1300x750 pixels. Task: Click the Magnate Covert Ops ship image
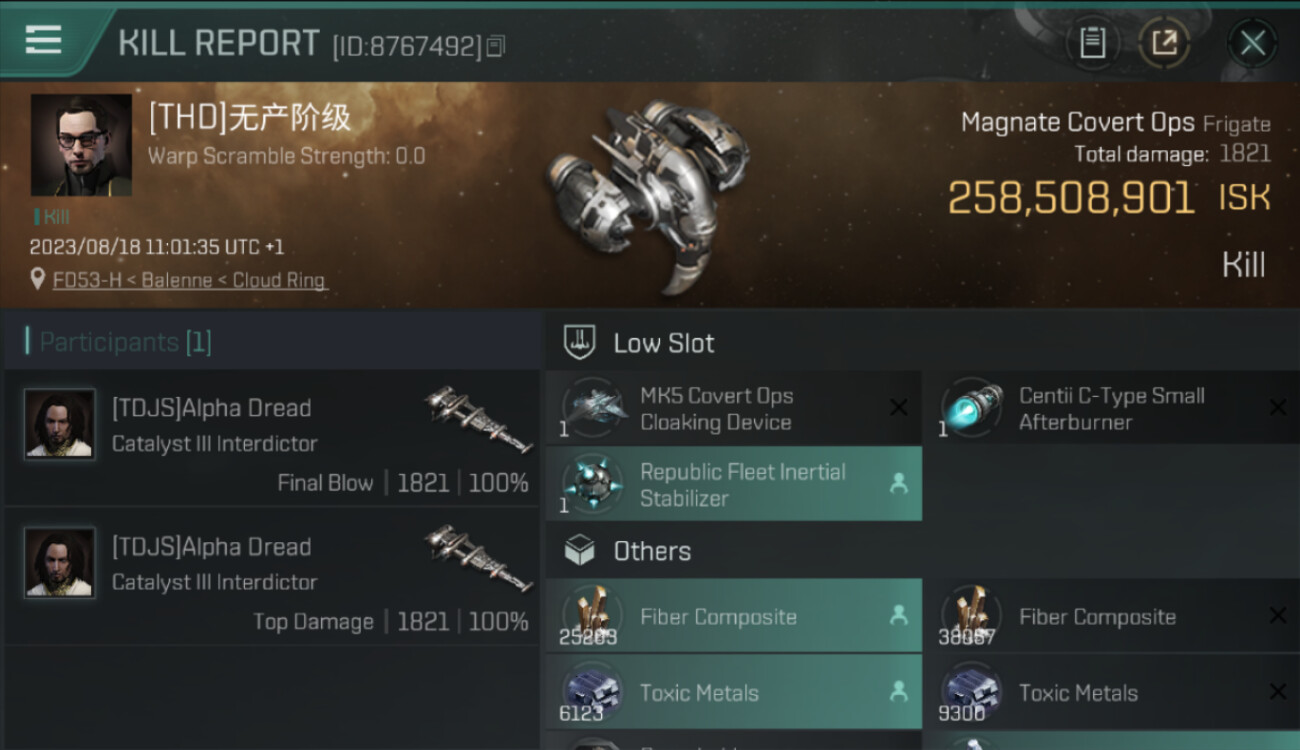pos(648,195)
